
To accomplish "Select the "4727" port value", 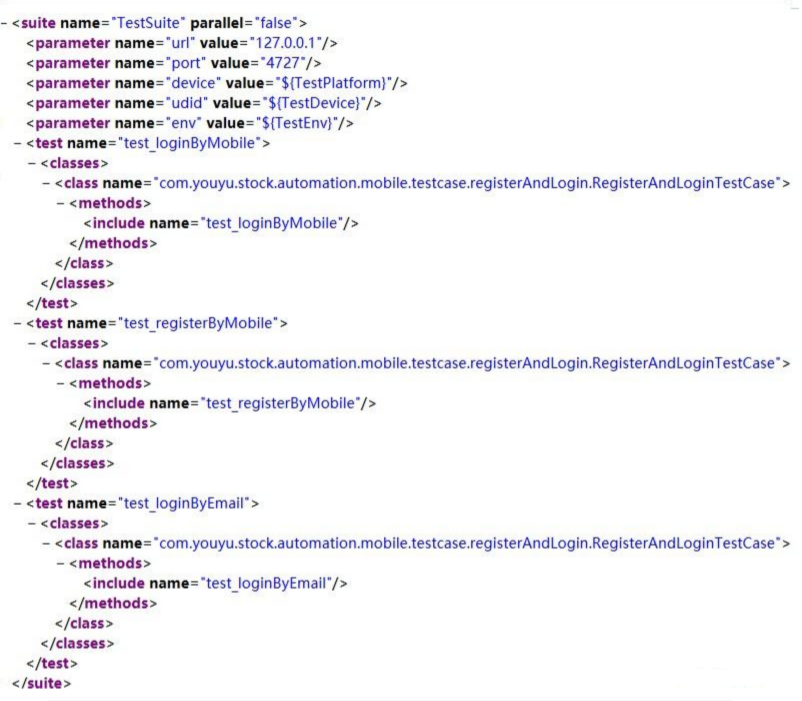I will [x=283, y=63].
